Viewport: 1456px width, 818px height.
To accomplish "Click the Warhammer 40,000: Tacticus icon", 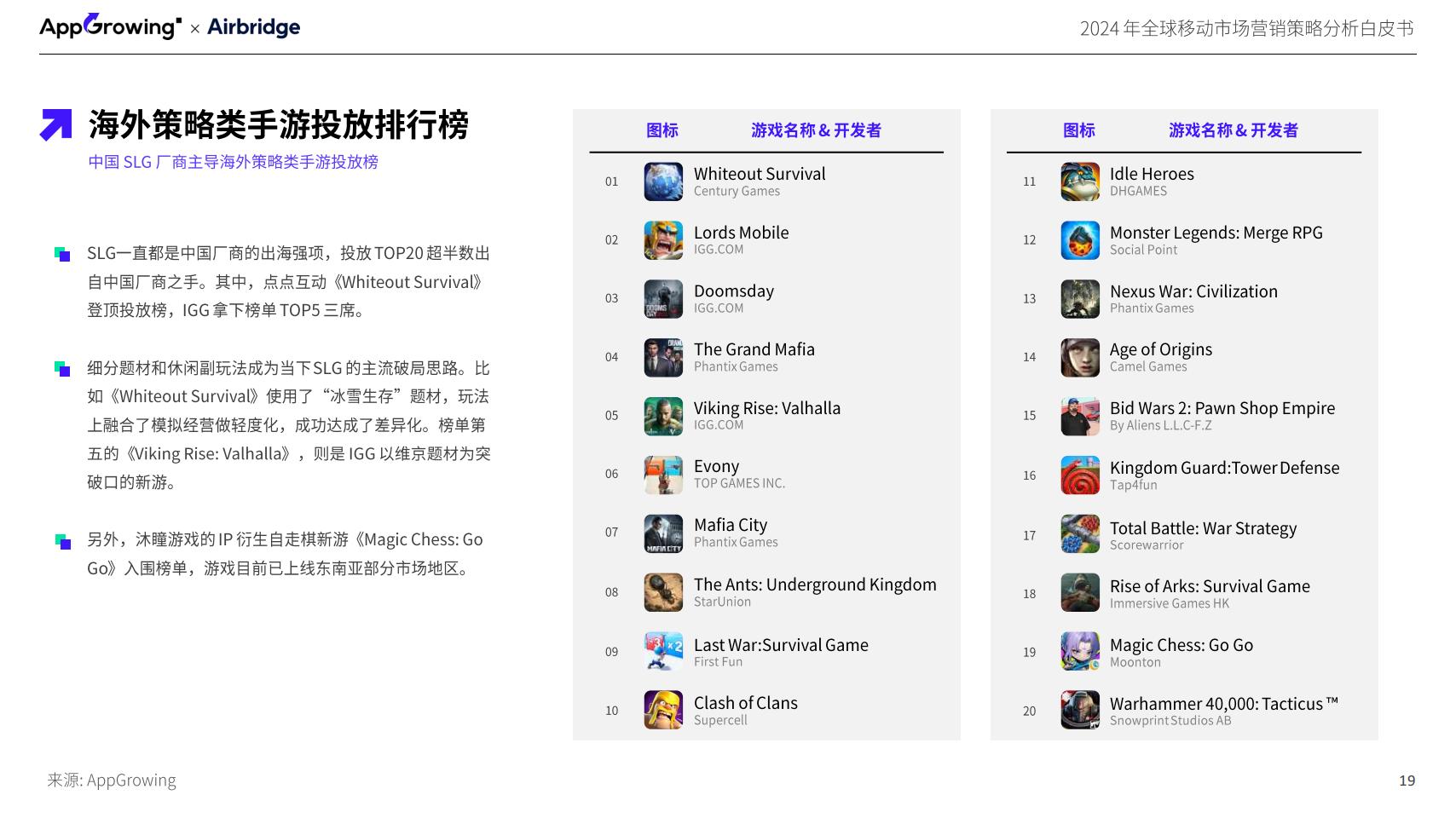I will [x=1080, y=710].
